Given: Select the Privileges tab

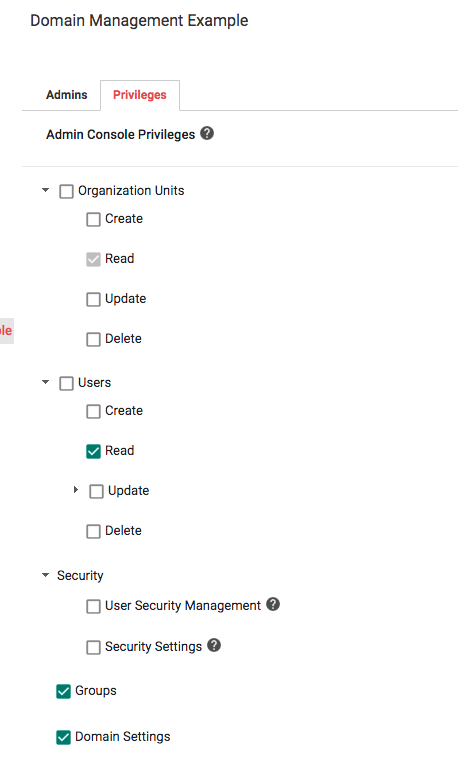Looking at the screenshot, I should [140, 95].
